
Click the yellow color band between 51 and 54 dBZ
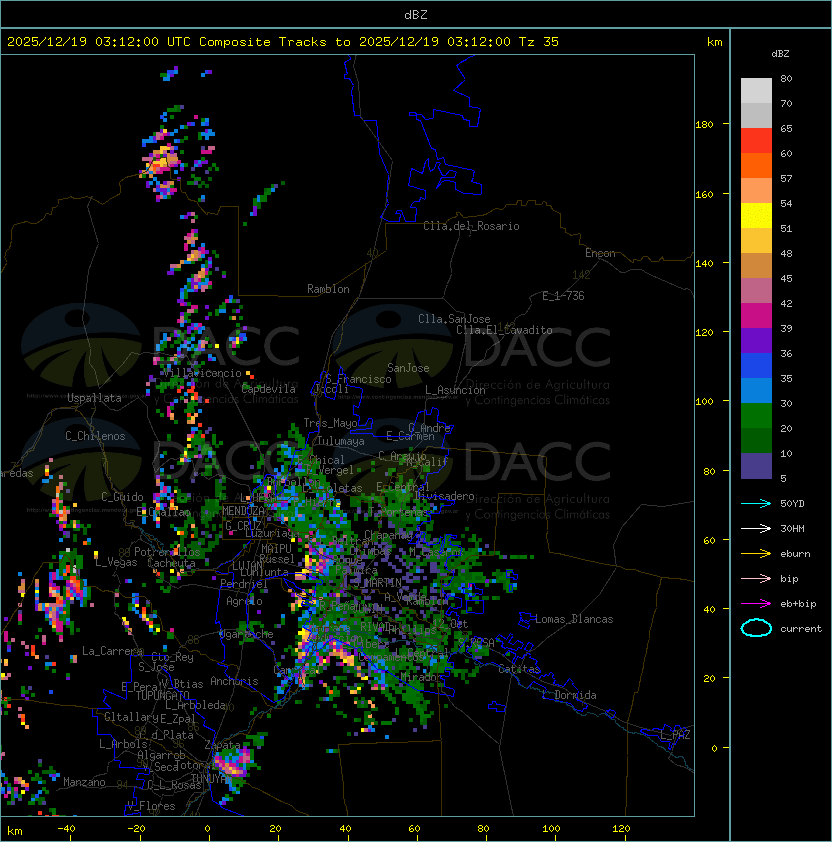(756, 216)
